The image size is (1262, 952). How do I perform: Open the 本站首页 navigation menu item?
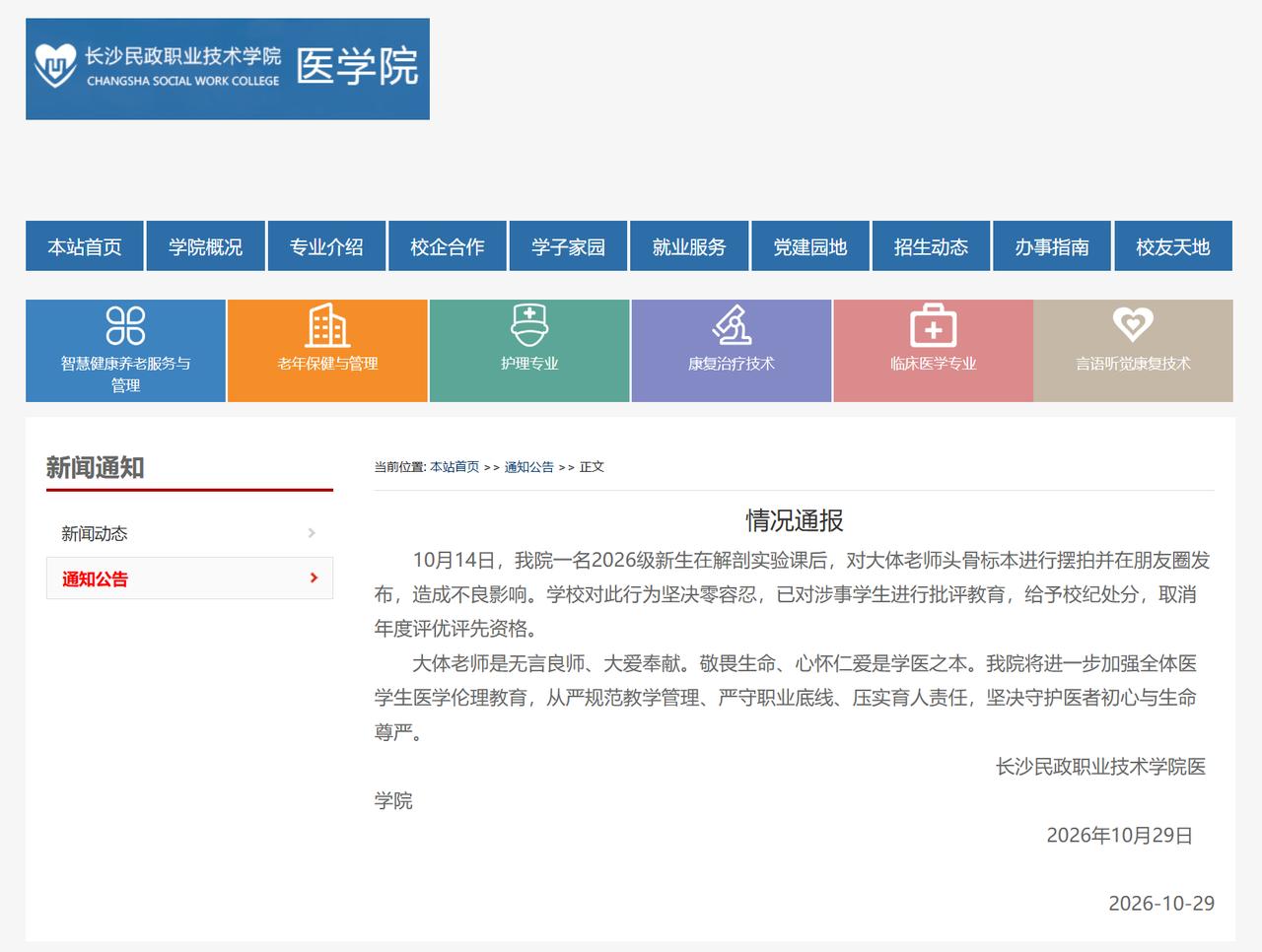point(85,246)
